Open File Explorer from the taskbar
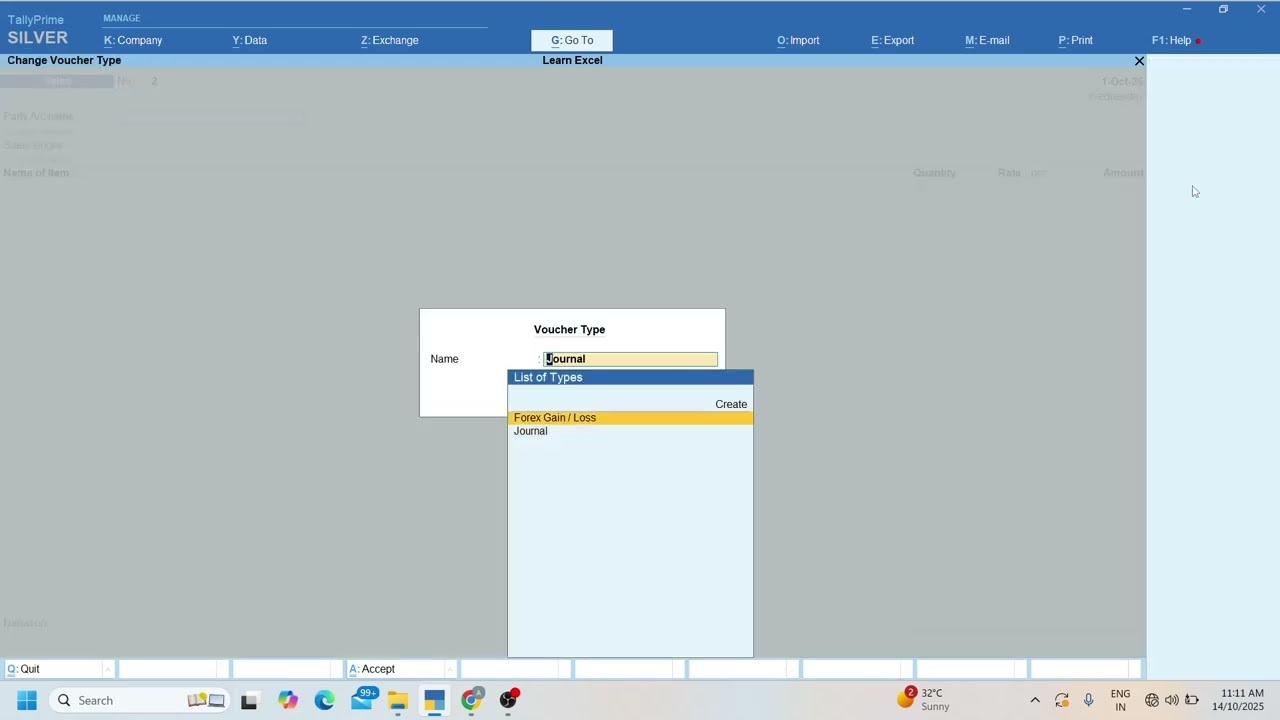The width and height of the screenshot is (1280, 720). pyautogui.click(x=398, y=700)
